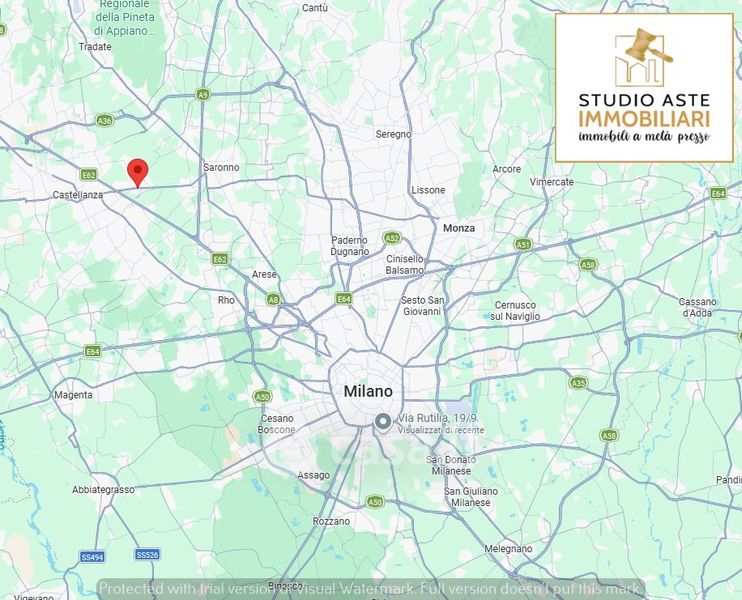Click the Saronno town label
The width and height of the screenshot is (742, 600).
point(221,167)
